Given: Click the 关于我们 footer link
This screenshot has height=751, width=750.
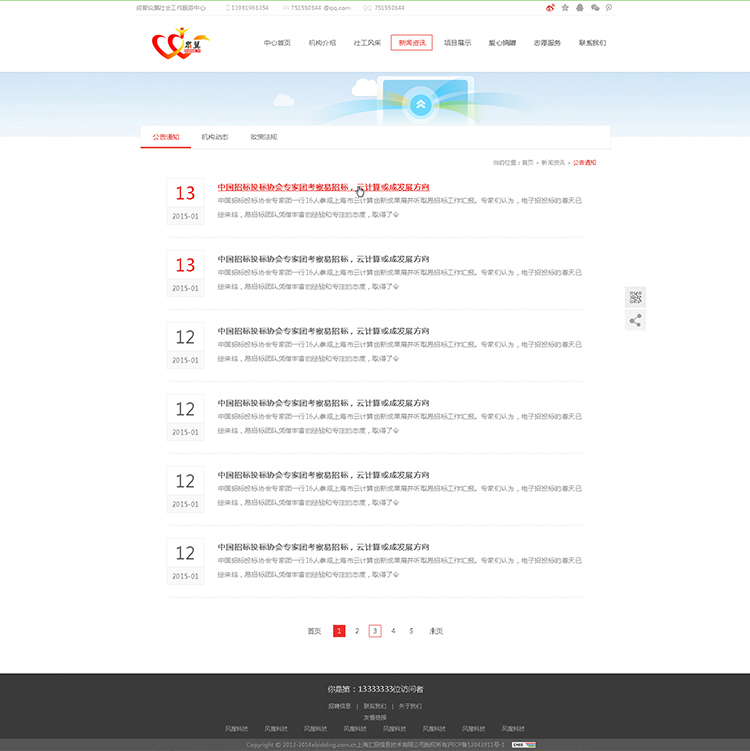Looking at the screenshot, I should coord(410,706).
